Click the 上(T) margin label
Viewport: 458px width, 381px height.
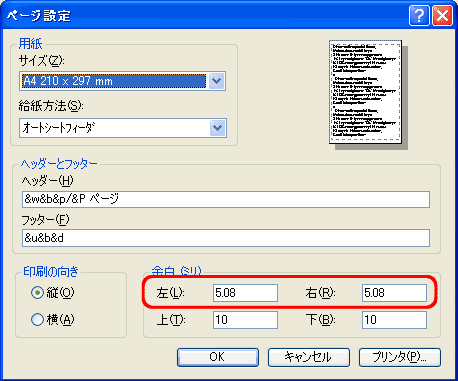click(171, 320)
